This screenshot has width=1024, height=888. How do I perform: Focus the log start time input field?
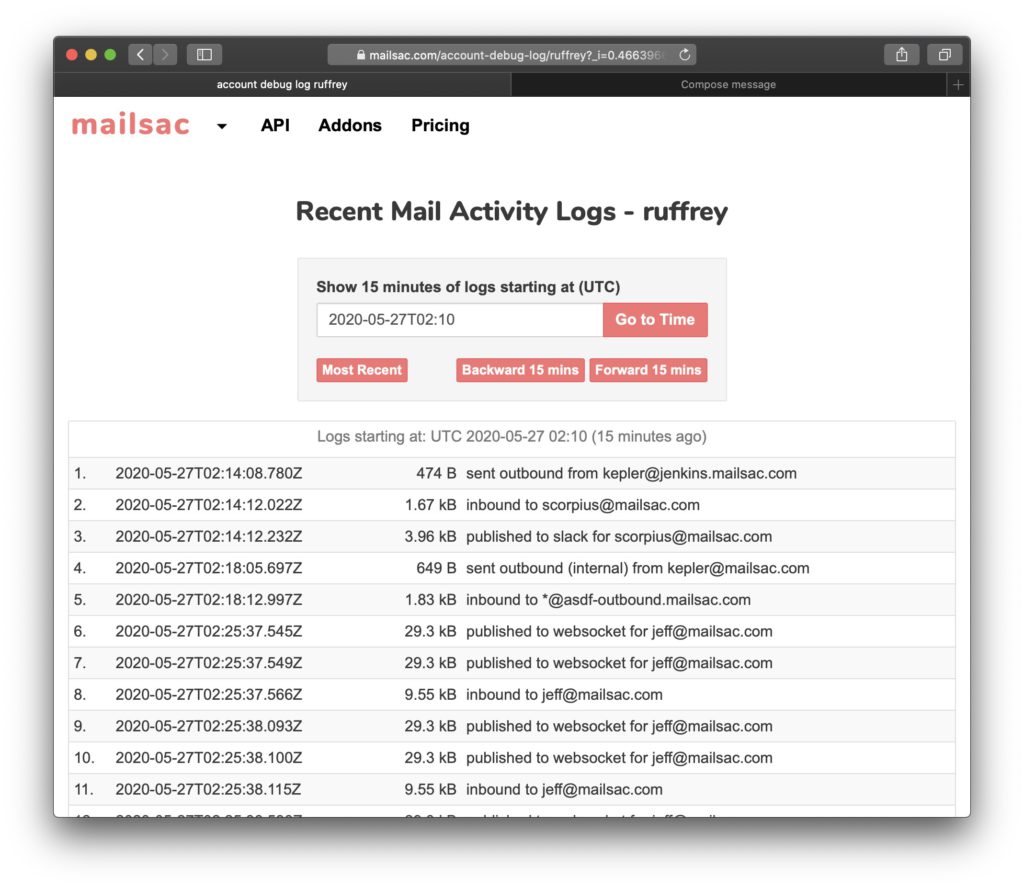pyautogui.click(x=460, y=319)
